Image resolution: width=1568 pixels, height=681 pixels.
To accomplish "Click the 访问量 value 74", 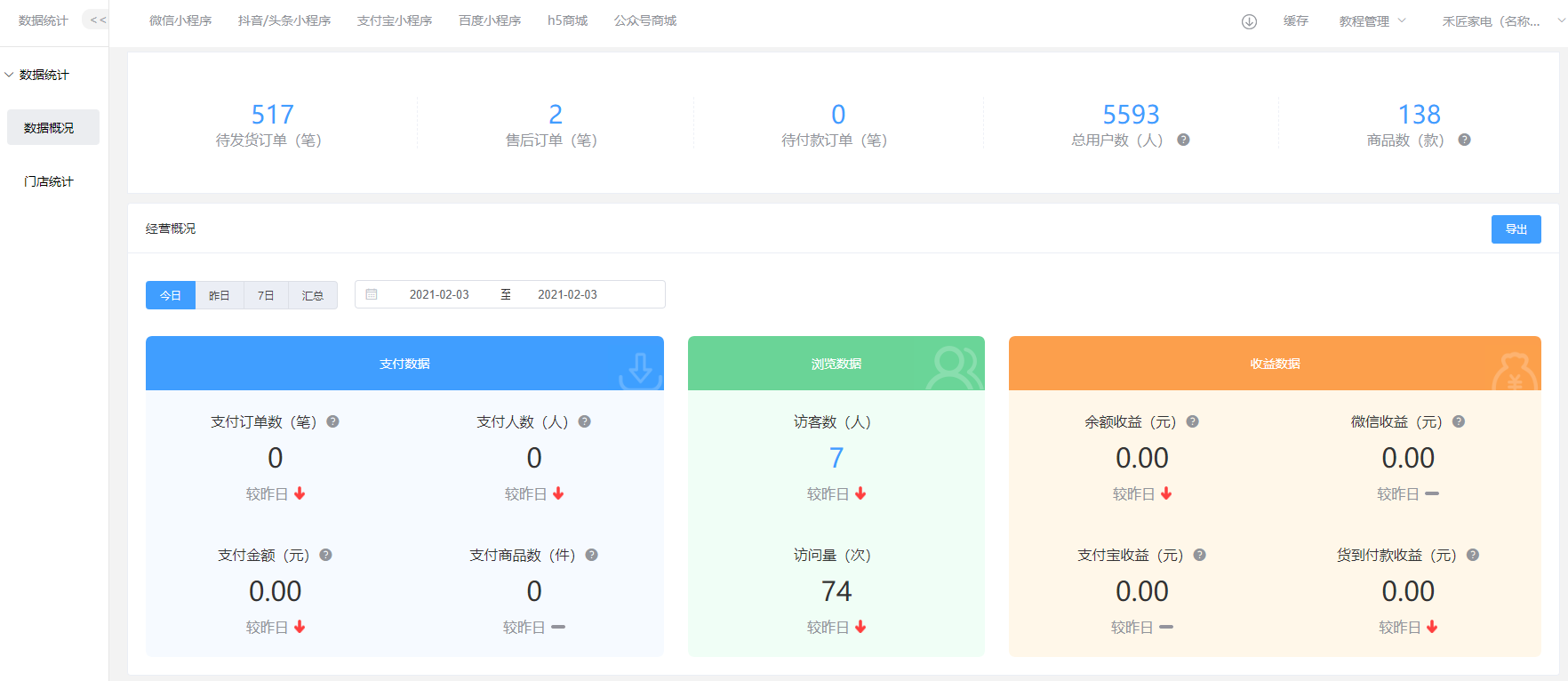I will click(x=836, y=591).
